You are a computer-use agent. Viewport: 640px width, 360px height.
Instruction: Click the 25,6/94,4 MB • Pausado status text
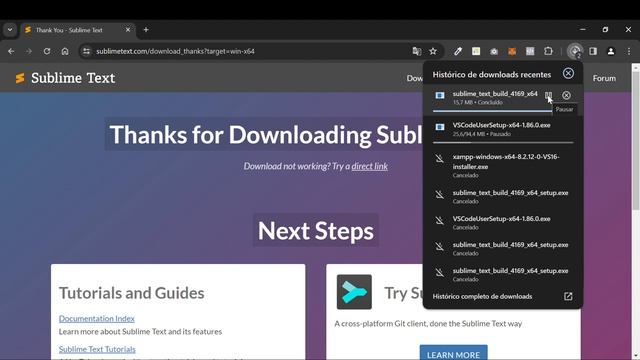point(482,134)
